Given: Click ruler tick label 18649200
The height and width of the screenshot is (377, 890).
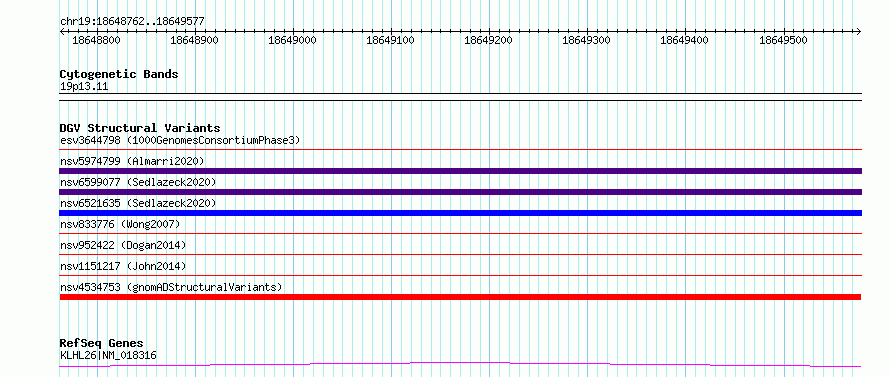Looking at the screenshot, I should (x=489, y=40).
